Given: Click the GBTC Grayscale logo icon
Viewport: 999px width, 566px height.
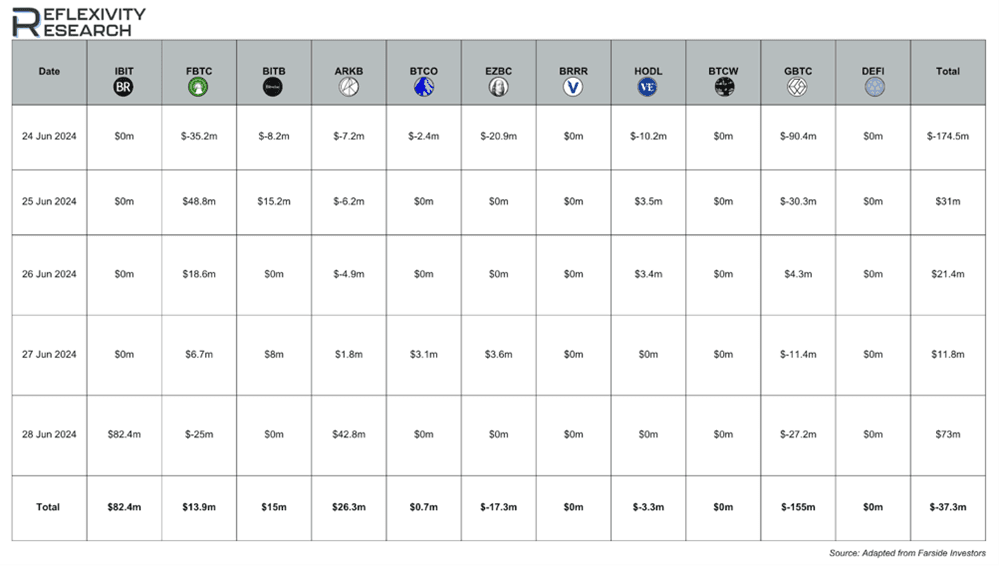Looking at the screenshot, I should pyautogui.click(x=798, y=87).
